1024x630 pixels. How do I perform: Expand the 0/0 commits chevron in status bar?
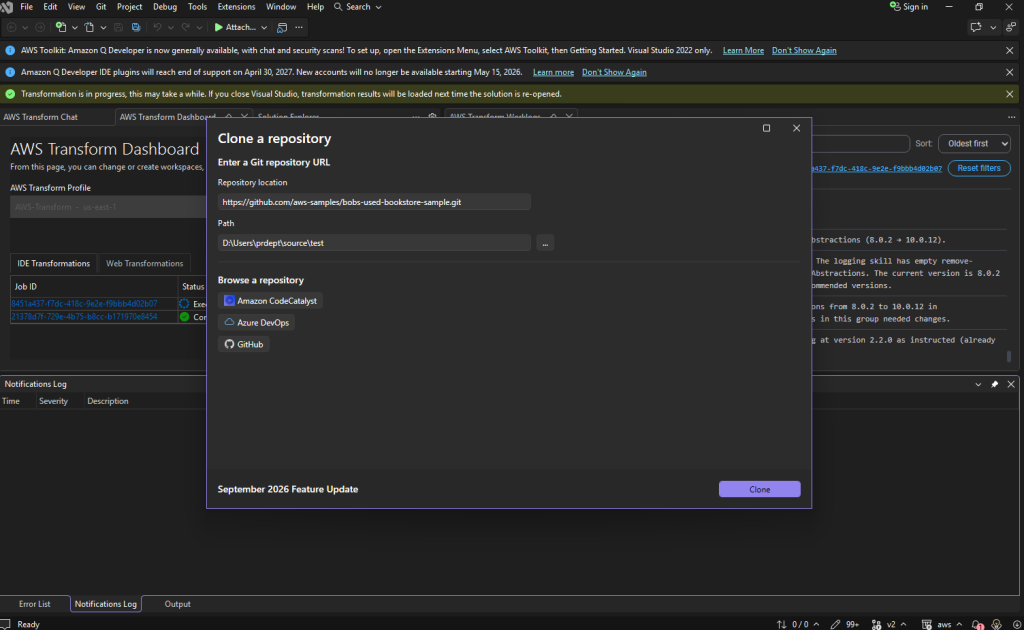[x=816, y=625]
